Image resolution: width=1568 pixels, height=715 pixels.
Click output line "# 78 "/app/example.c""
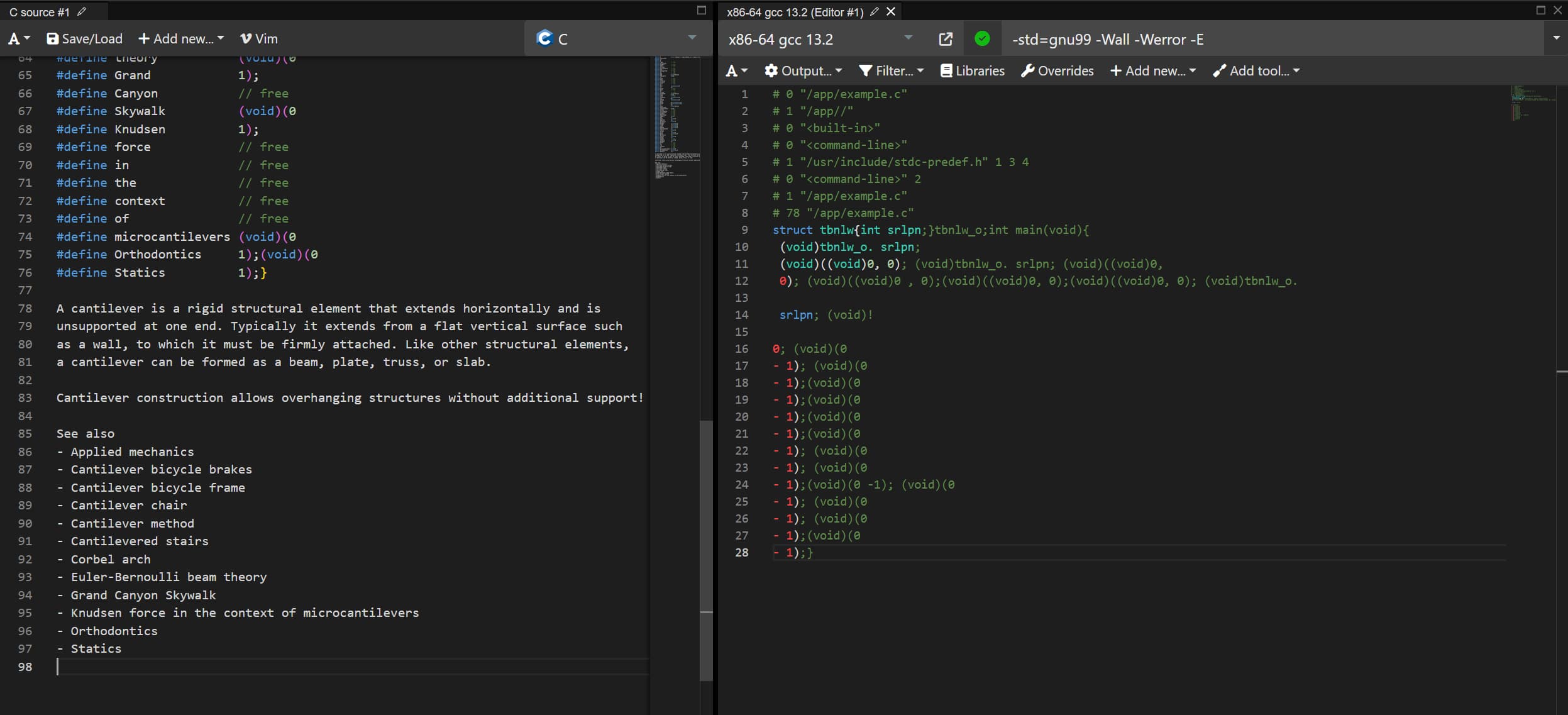[x=843, y=213]
